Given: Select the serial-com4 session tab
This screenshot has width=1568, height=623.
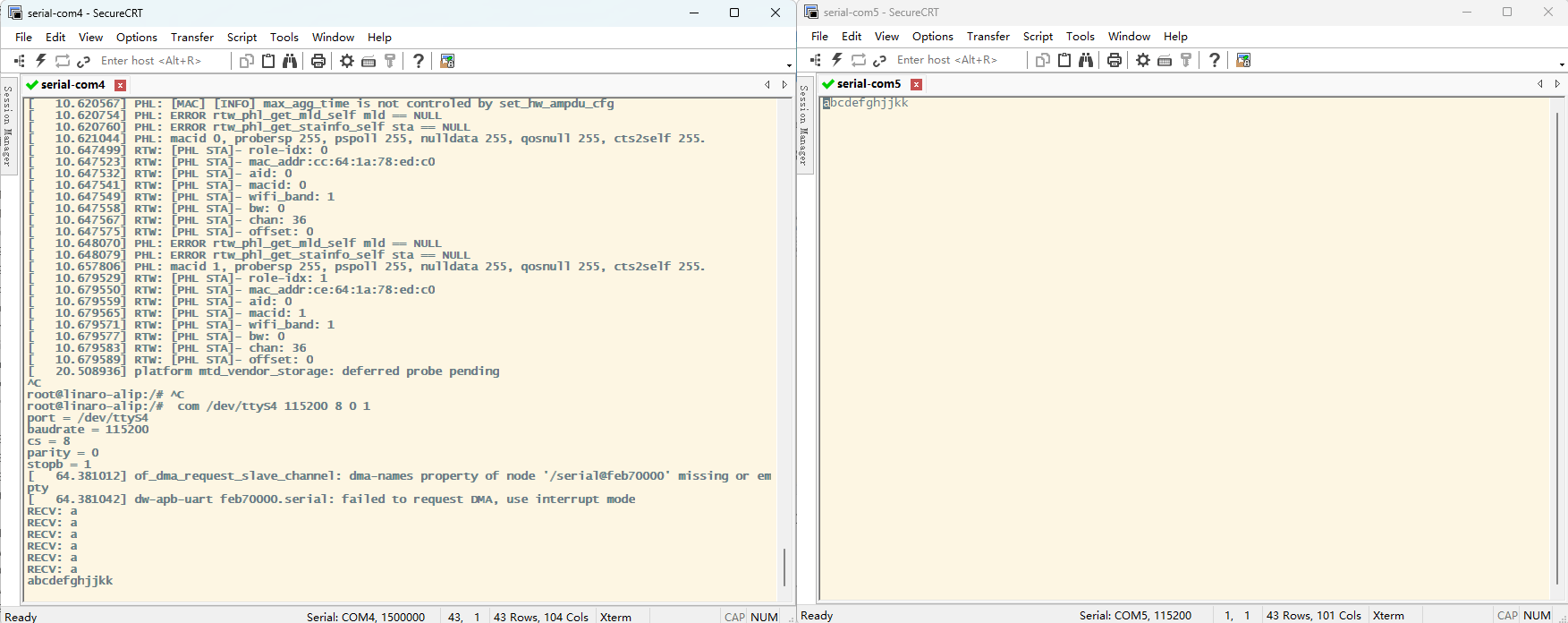Looking at the screenshot, I should tap(72, 85).
